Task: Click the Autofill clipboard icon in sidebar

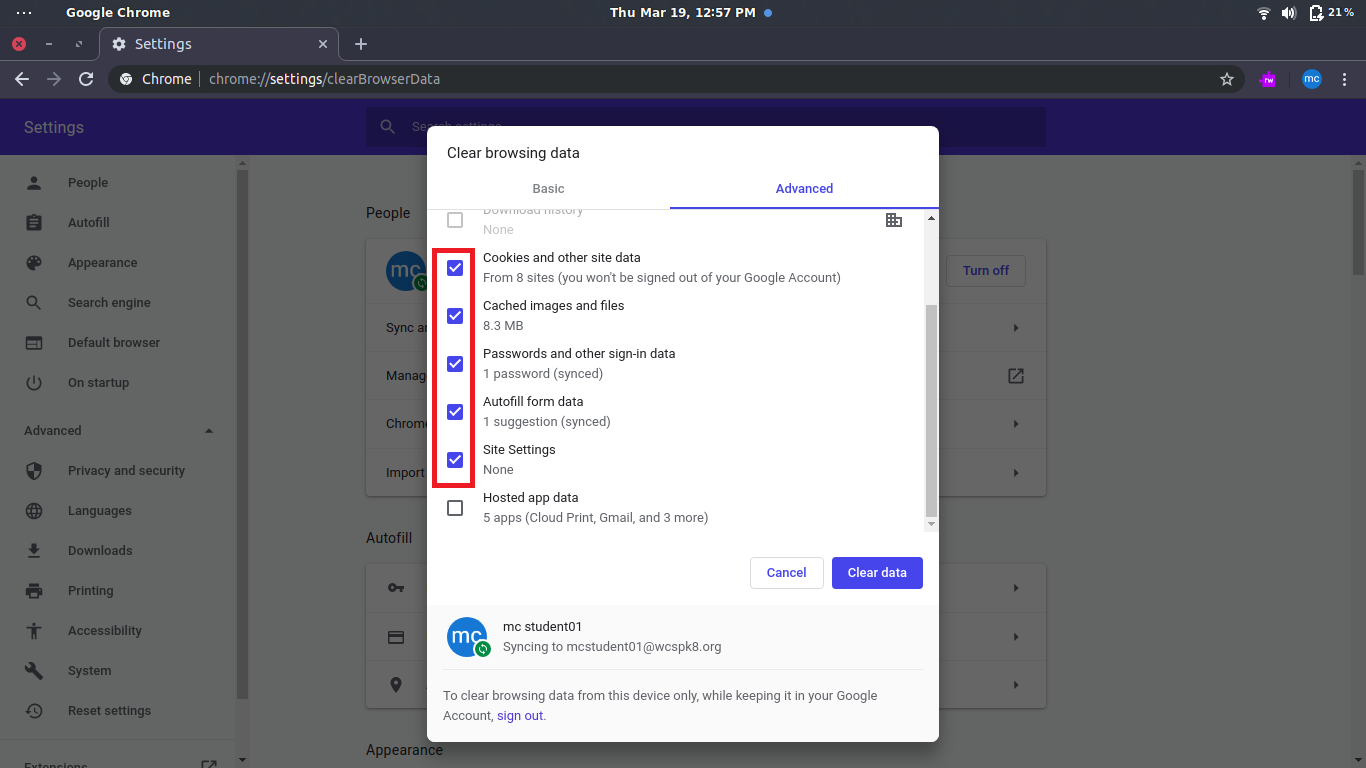Action: (x=34, y=223)
